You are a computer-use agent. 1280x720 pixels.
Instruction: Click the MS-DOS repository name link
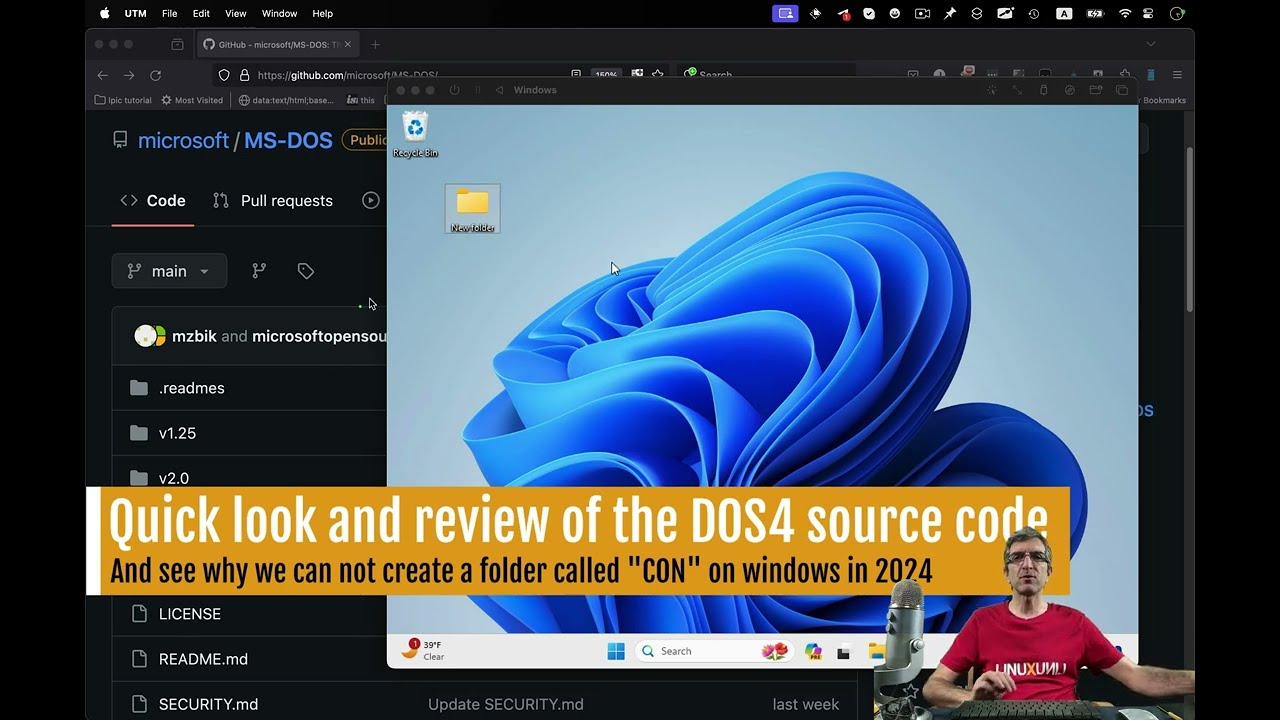tap(288, 141)
